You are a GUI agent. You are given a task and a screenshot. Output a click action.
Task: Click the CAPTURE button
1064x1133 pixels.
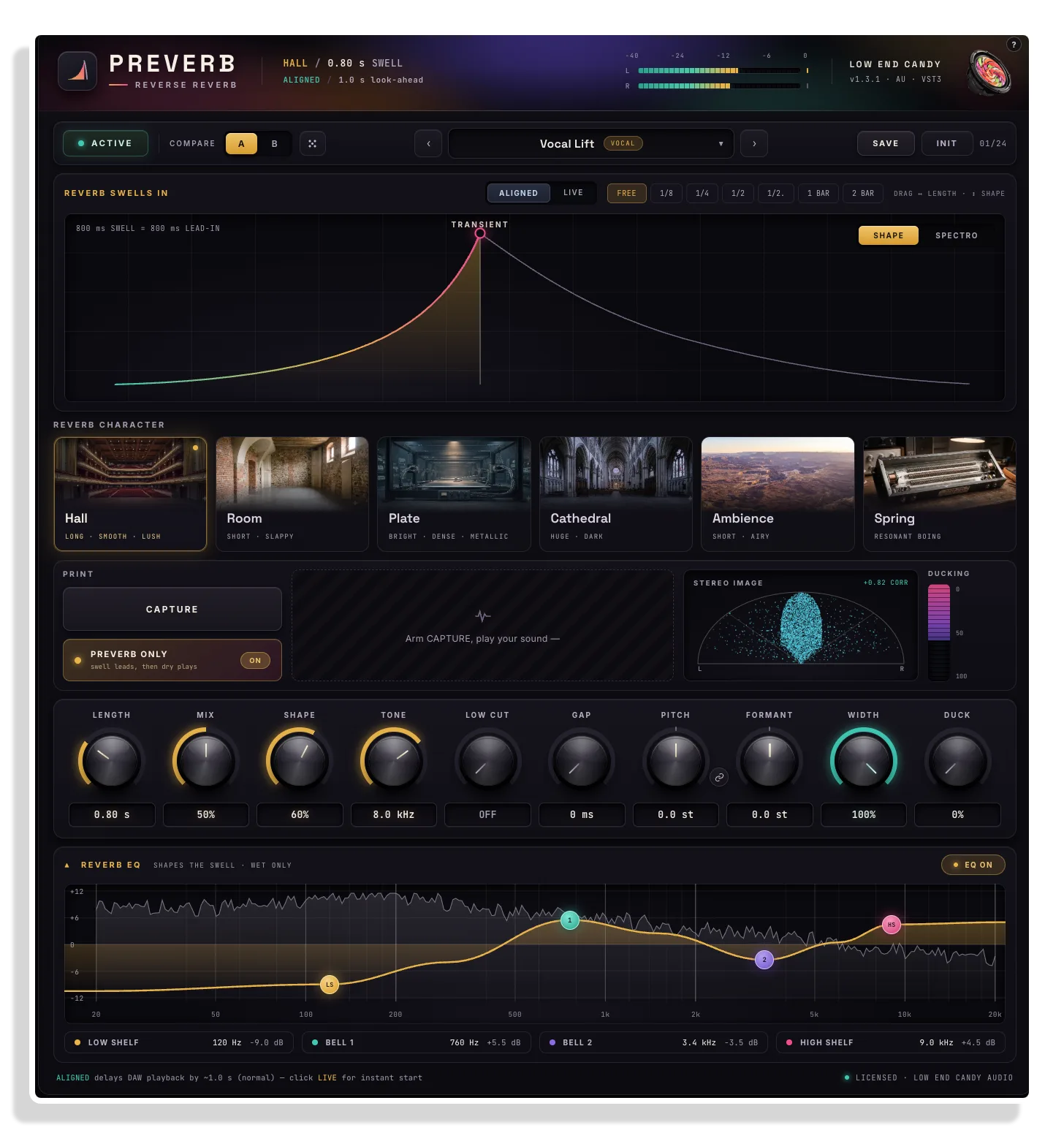172,609
